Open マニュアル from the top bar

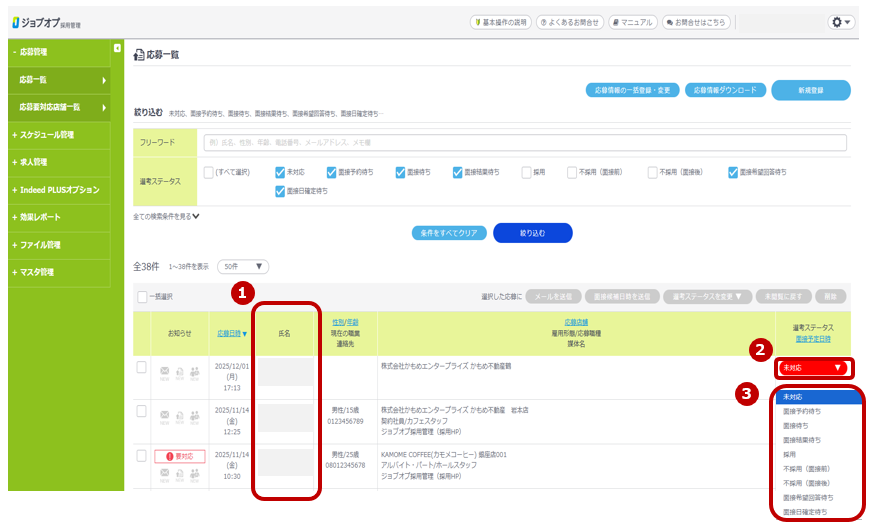tap(631, 22)
